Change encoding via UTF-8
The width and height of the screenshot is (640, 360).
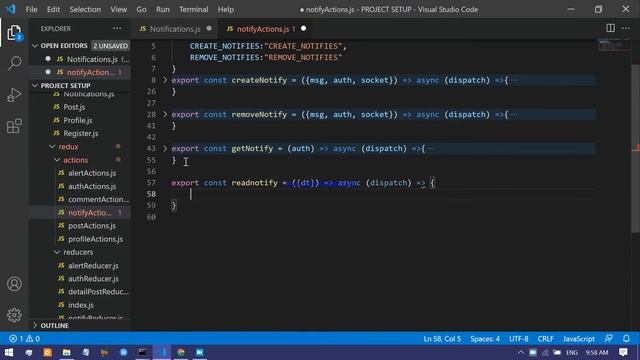[519, 338]
